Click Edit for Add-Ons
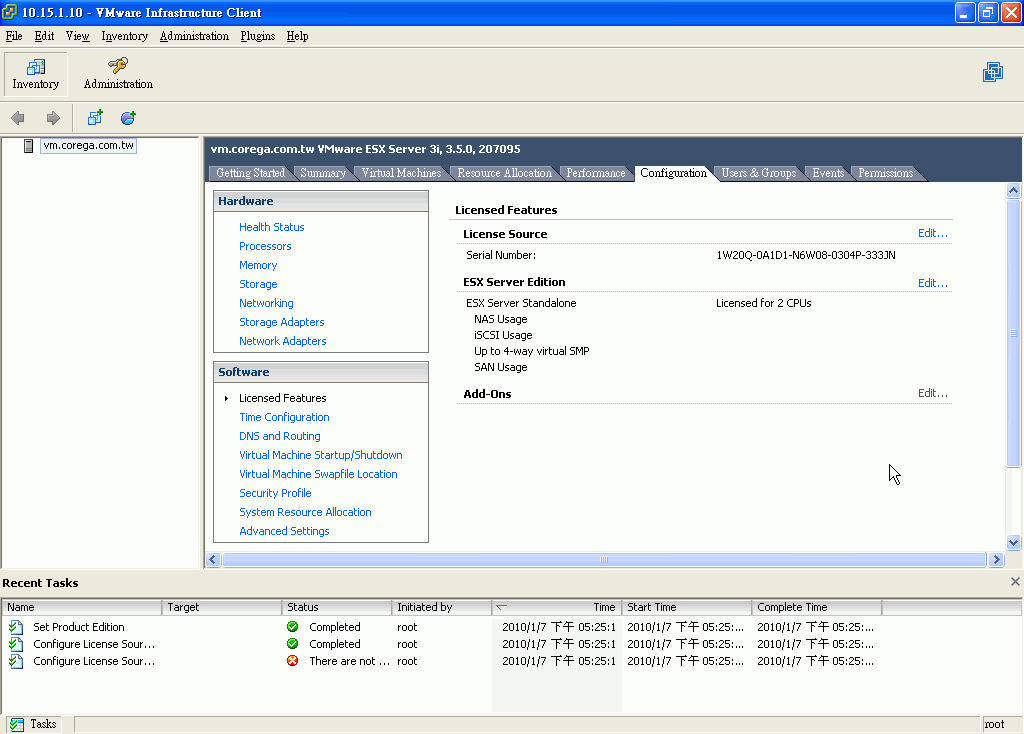 pos(933,393)
